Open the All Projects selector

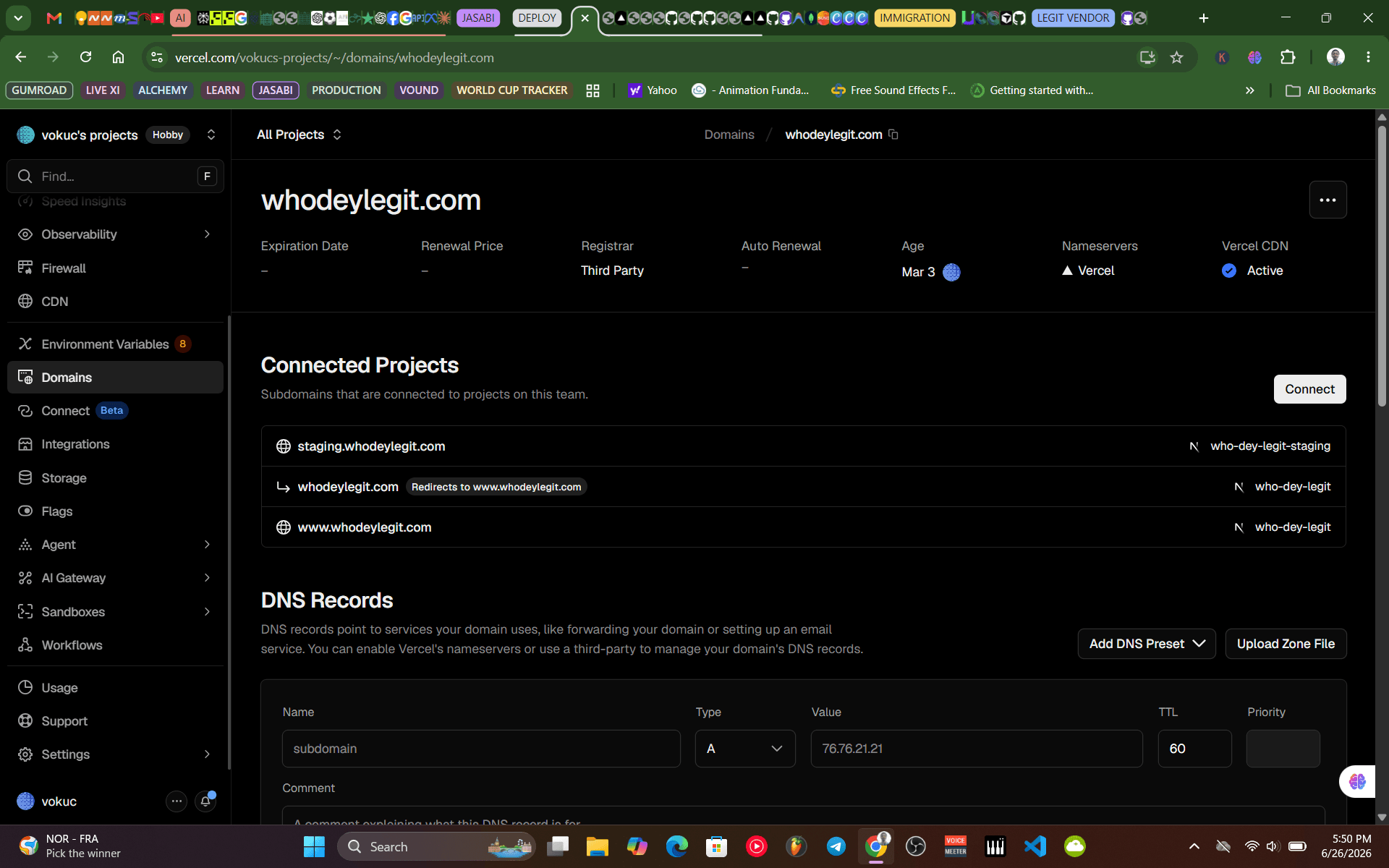[x=299, y=135]
